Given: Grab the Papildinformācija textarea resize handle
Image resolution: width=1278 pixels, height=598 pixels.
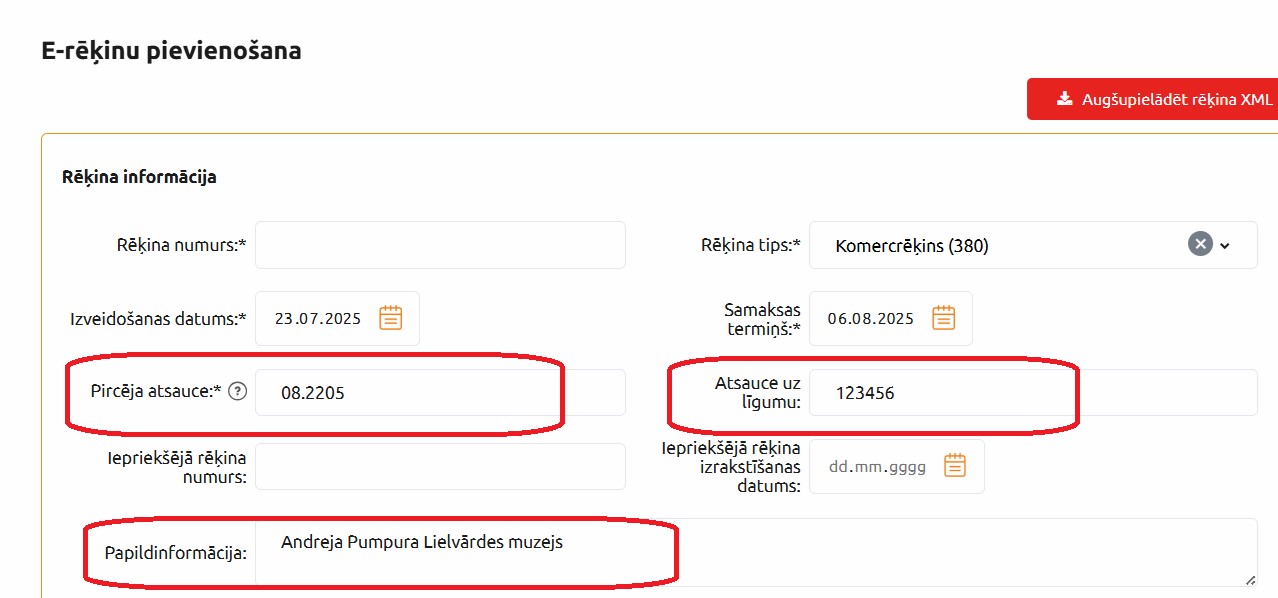Looking at the screenshot, I should pyautogui.click(x=1250, y=579).
